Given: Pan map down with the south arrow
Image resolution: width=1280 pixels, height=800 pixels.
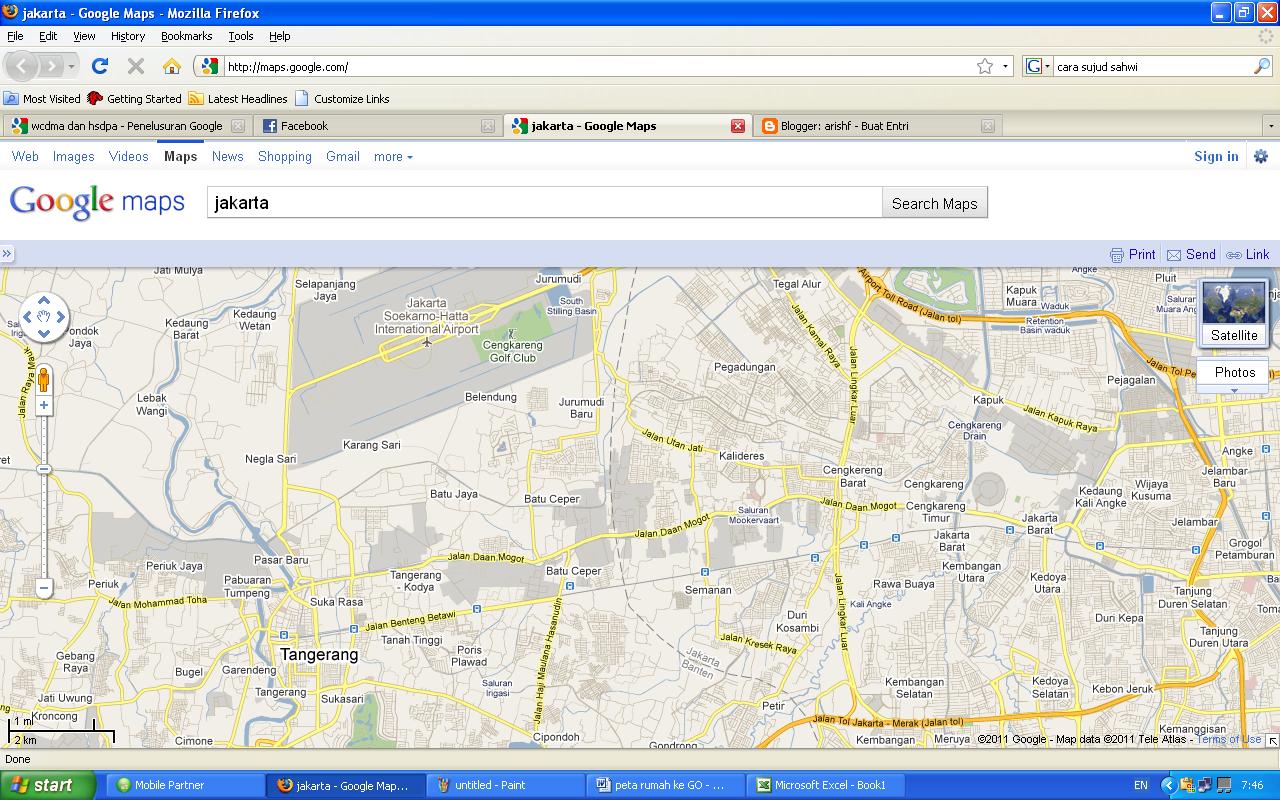Looking at the screenshot, I should pos(44,334).
